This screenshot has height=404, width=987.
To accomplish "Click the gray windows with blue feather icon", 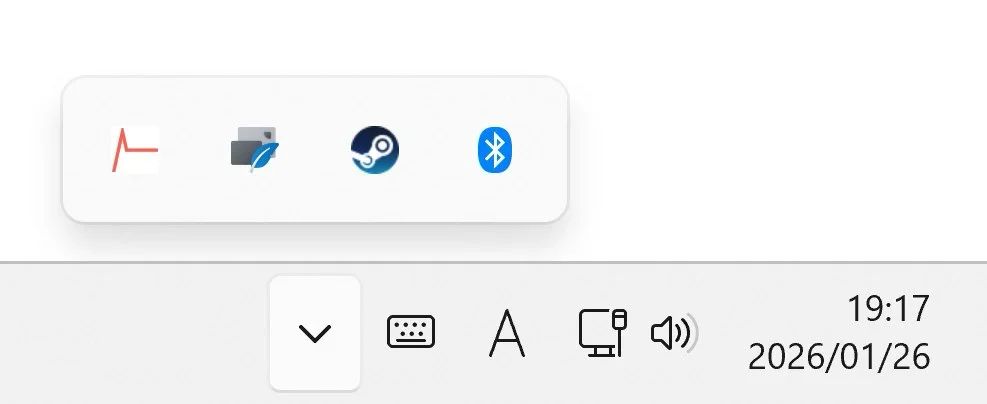I will (254, 150).
